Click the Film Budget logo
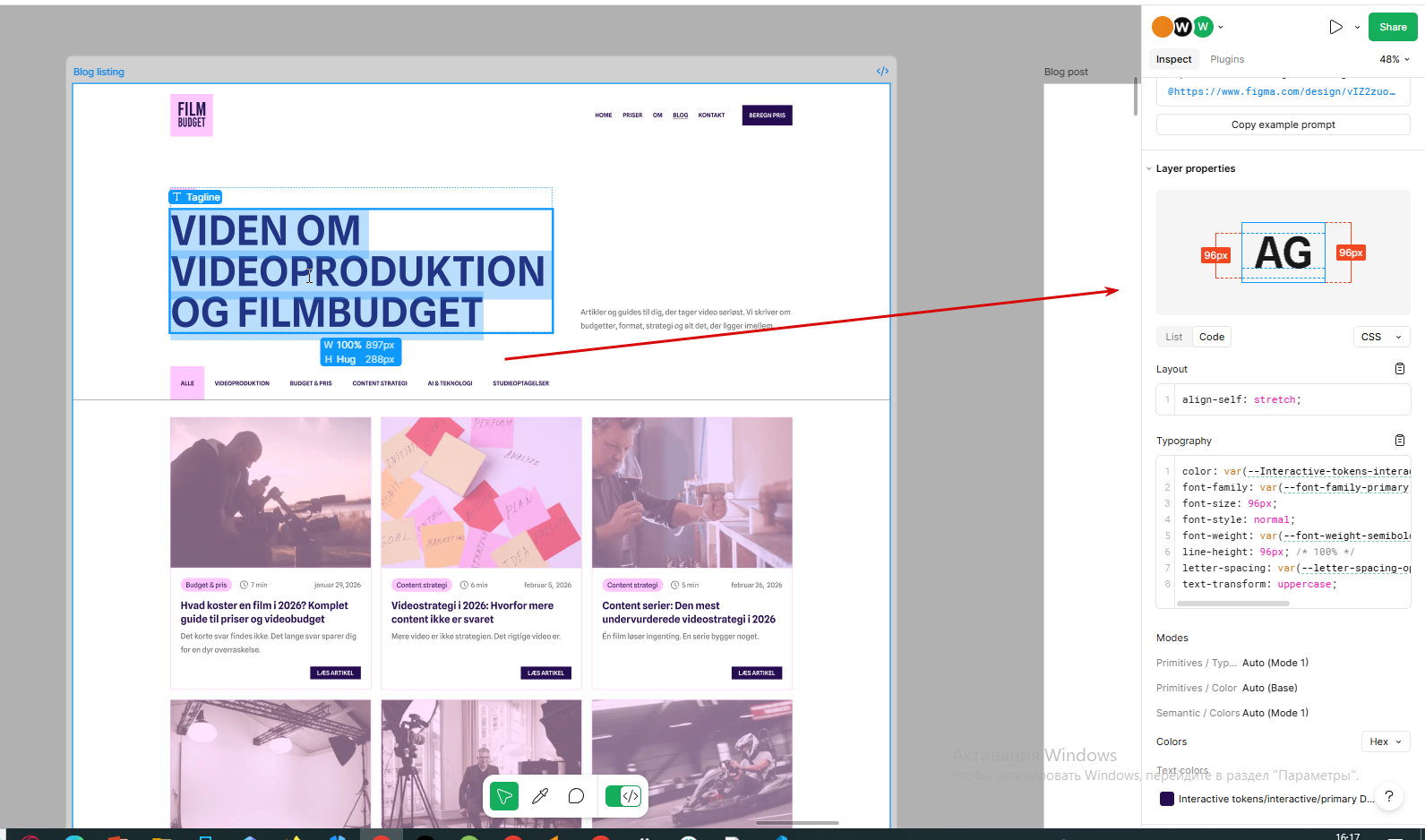1425x840 pixels. [x=192, y=116]
